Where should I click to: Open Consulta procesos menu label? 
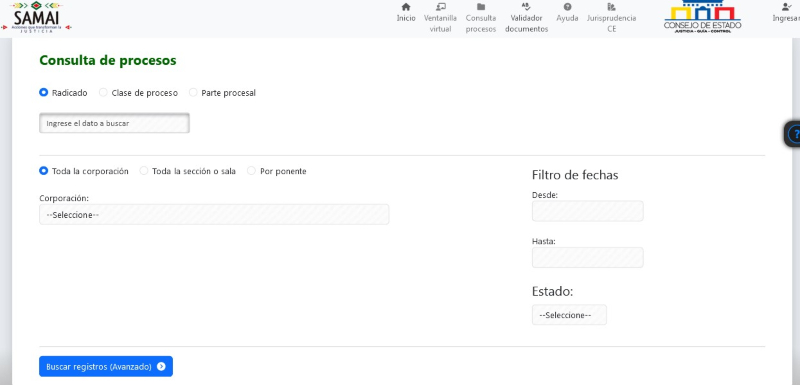[x=481, y=23]
